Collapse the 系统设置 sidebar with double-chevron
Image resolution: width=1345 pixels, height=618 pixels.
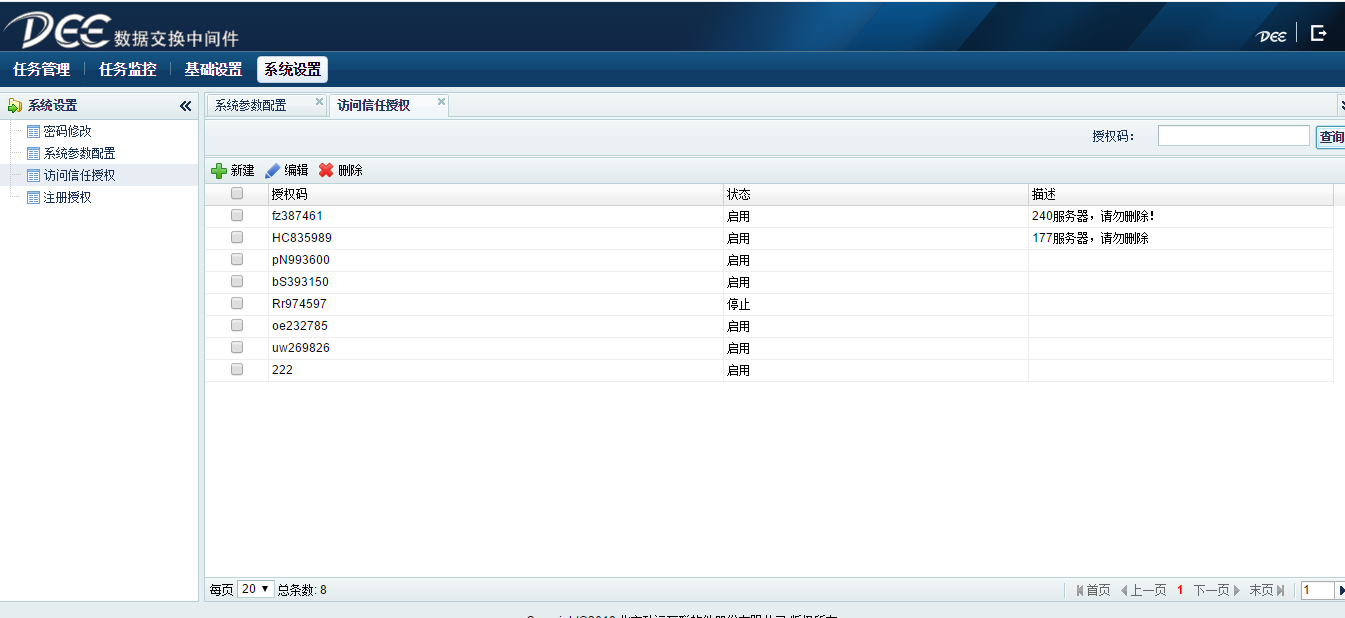185,106
